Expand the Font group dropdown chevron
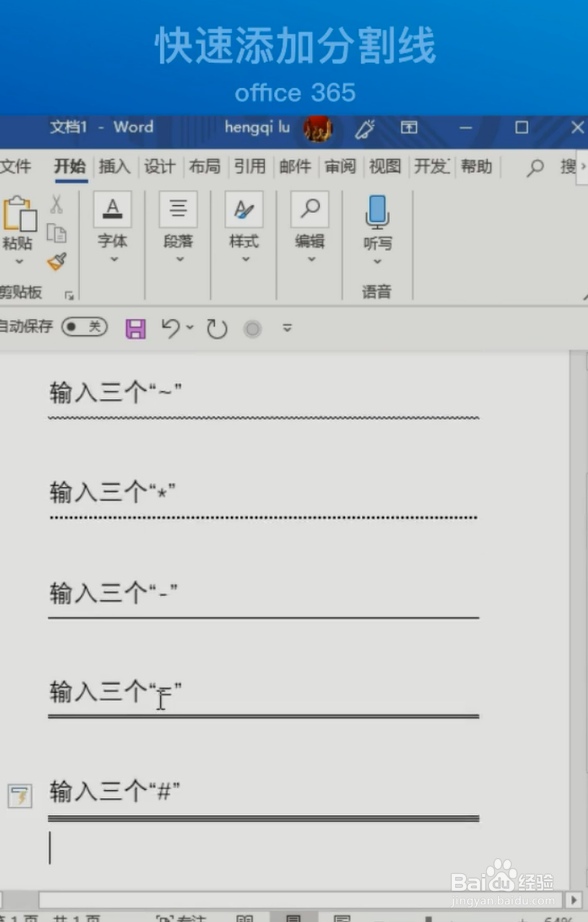Image resolution: width=588 pixels, height=922 pixels. click(x=113, y=259)
